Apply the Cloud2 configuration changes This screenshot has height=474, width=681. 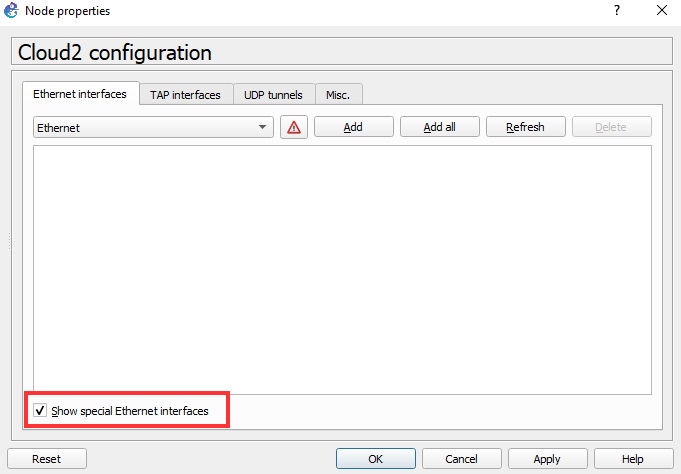(547, 459)
